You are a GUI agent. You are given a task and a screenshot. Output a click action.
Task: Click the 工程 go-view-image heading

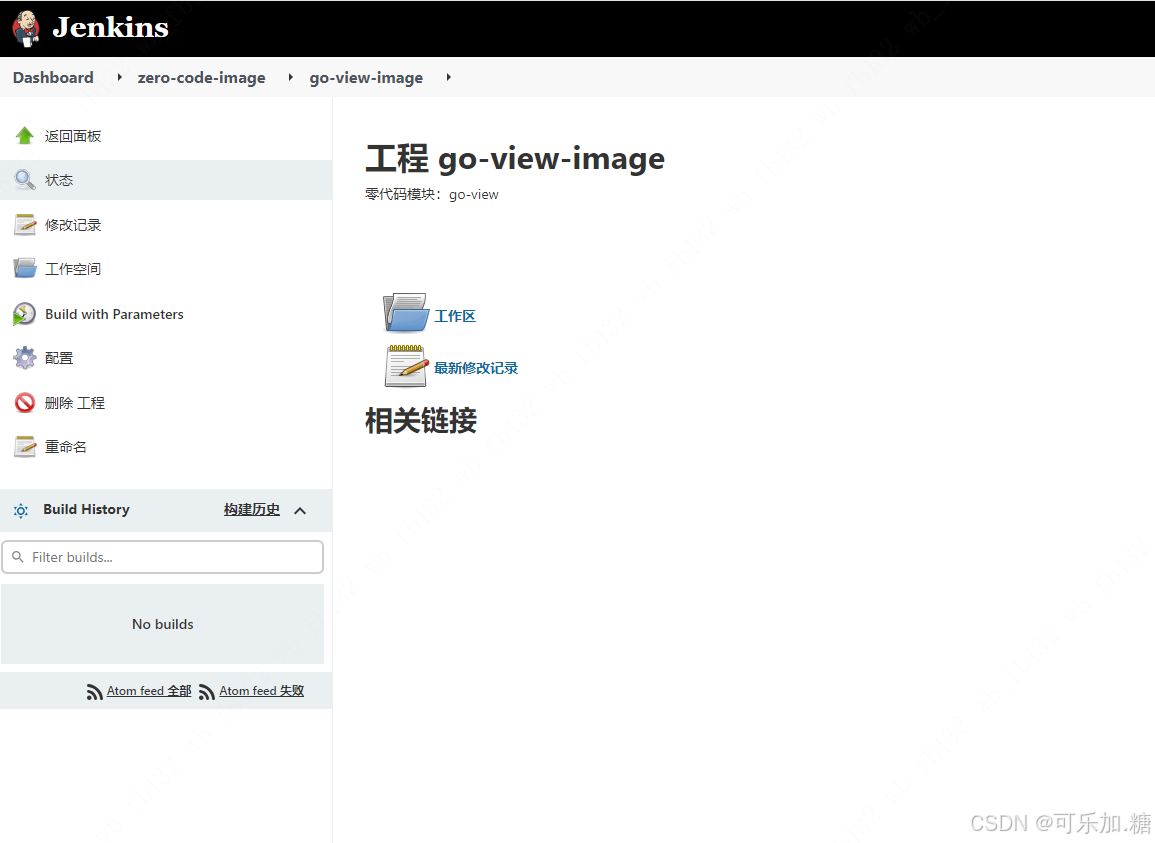coord(515,159)
